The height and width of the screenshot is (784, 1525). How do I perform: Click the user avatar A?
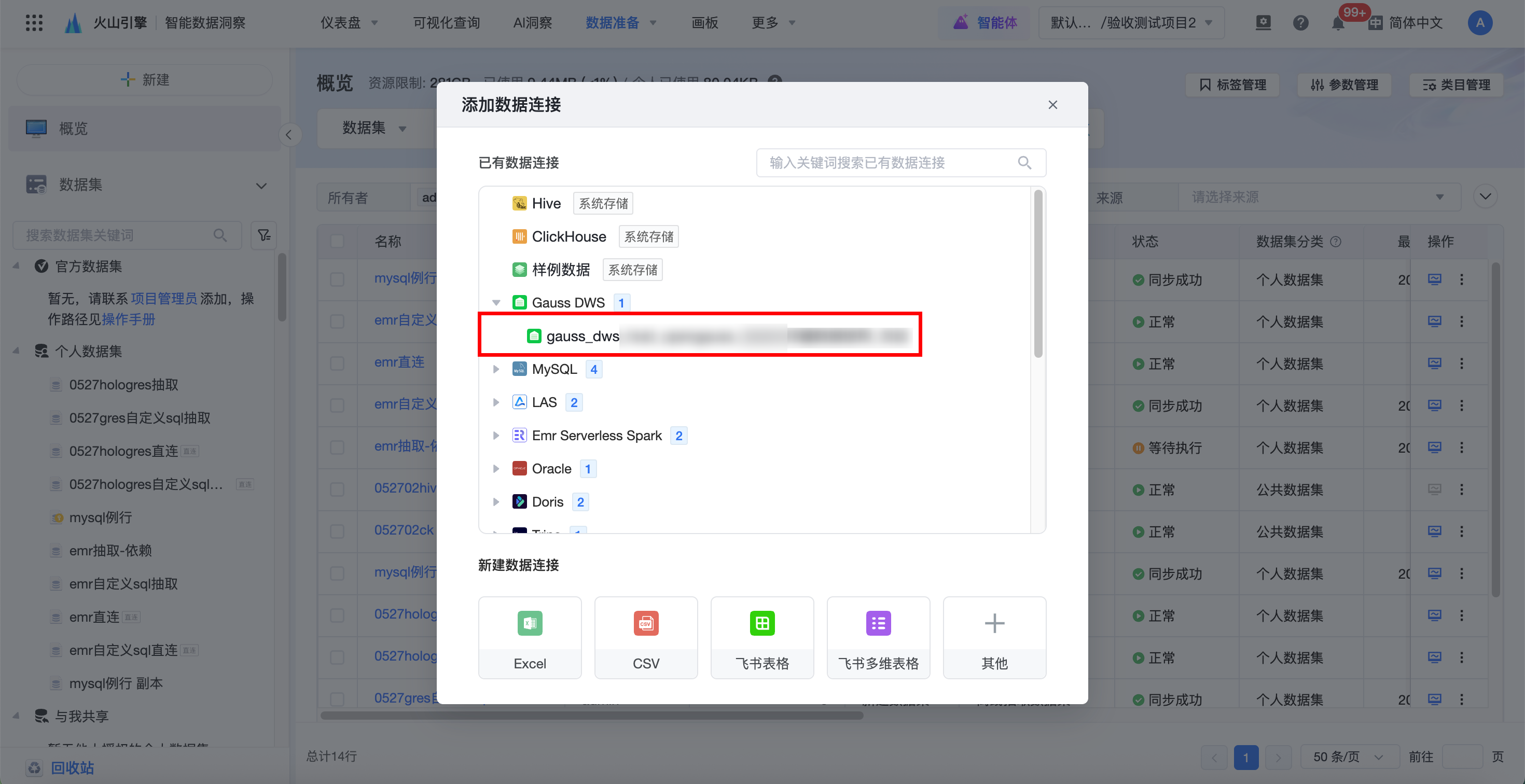point(1479,22)
